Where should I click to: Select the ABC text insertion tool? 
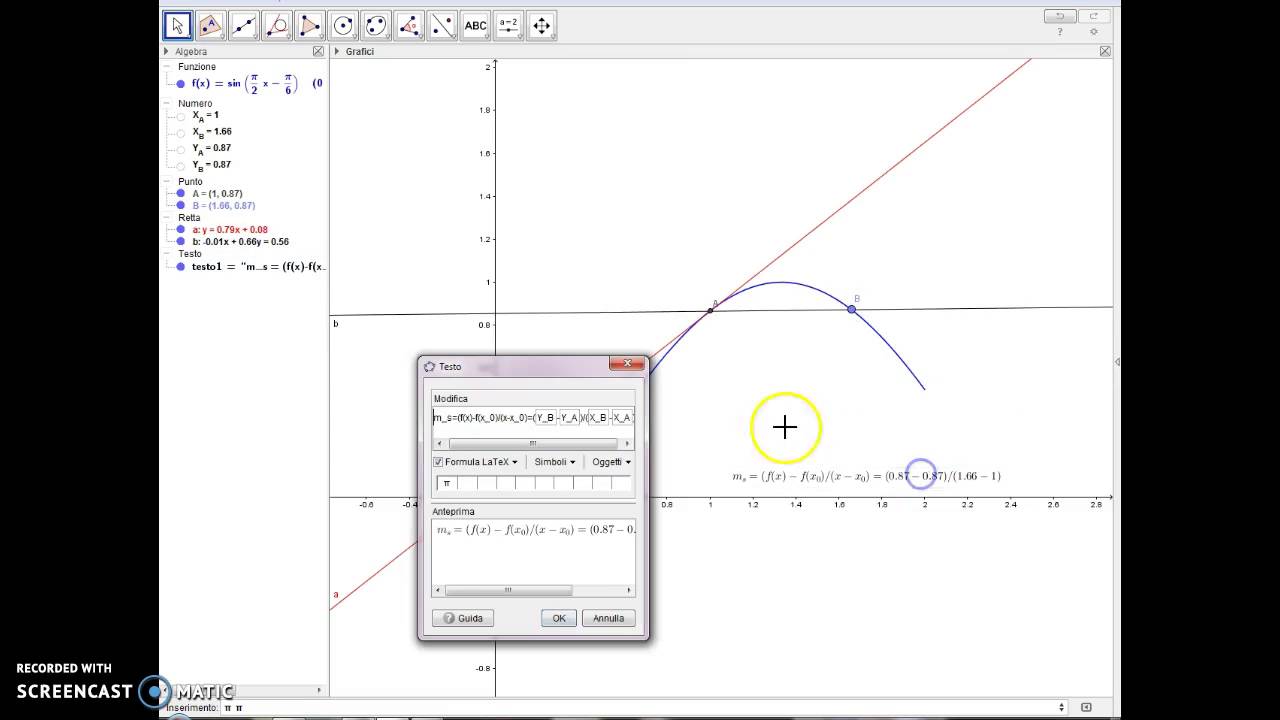pyautogui.click(x=476, y=26)
